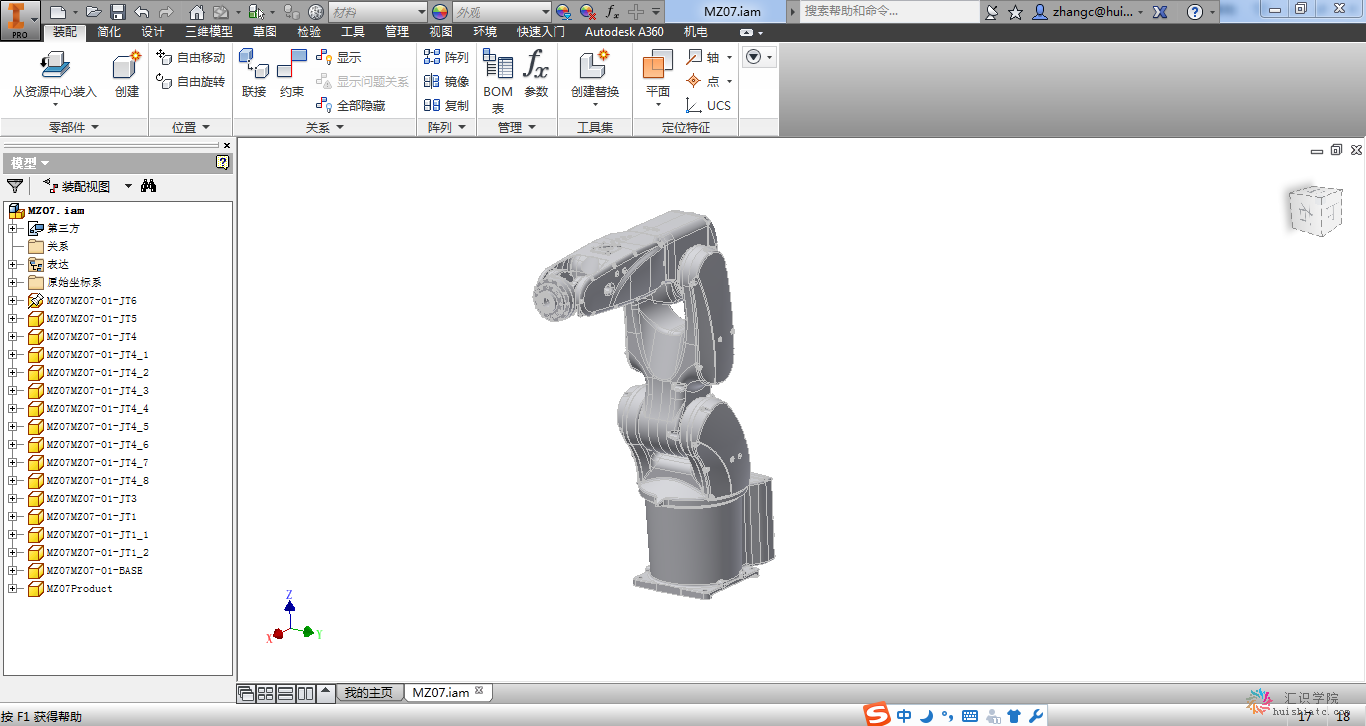Screen dimensions: 1366x726
Task: Click 显示 show relationships
Action: tap(339, 57)
